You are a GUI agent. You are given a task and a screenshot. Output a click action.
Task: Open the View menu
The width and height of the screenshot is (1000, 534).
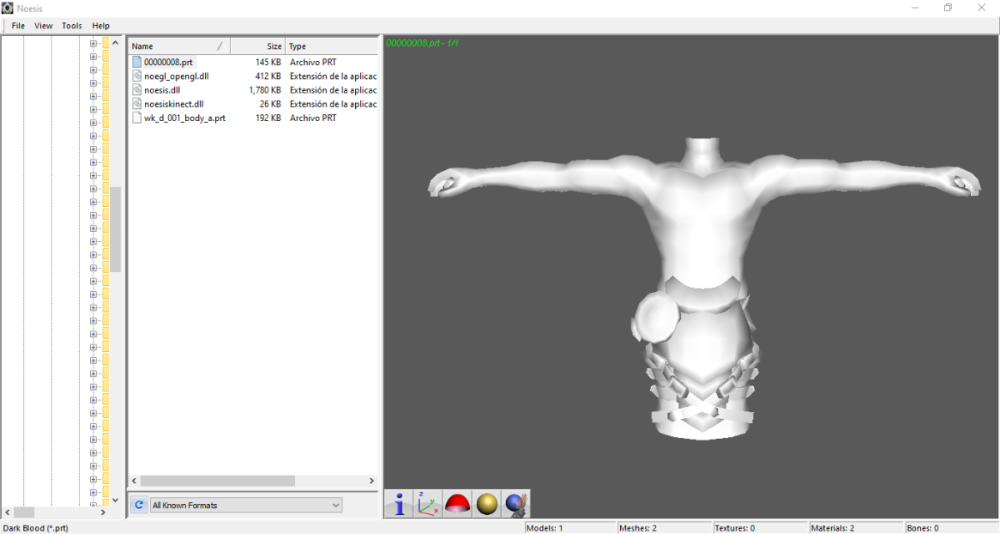point(44,26)
